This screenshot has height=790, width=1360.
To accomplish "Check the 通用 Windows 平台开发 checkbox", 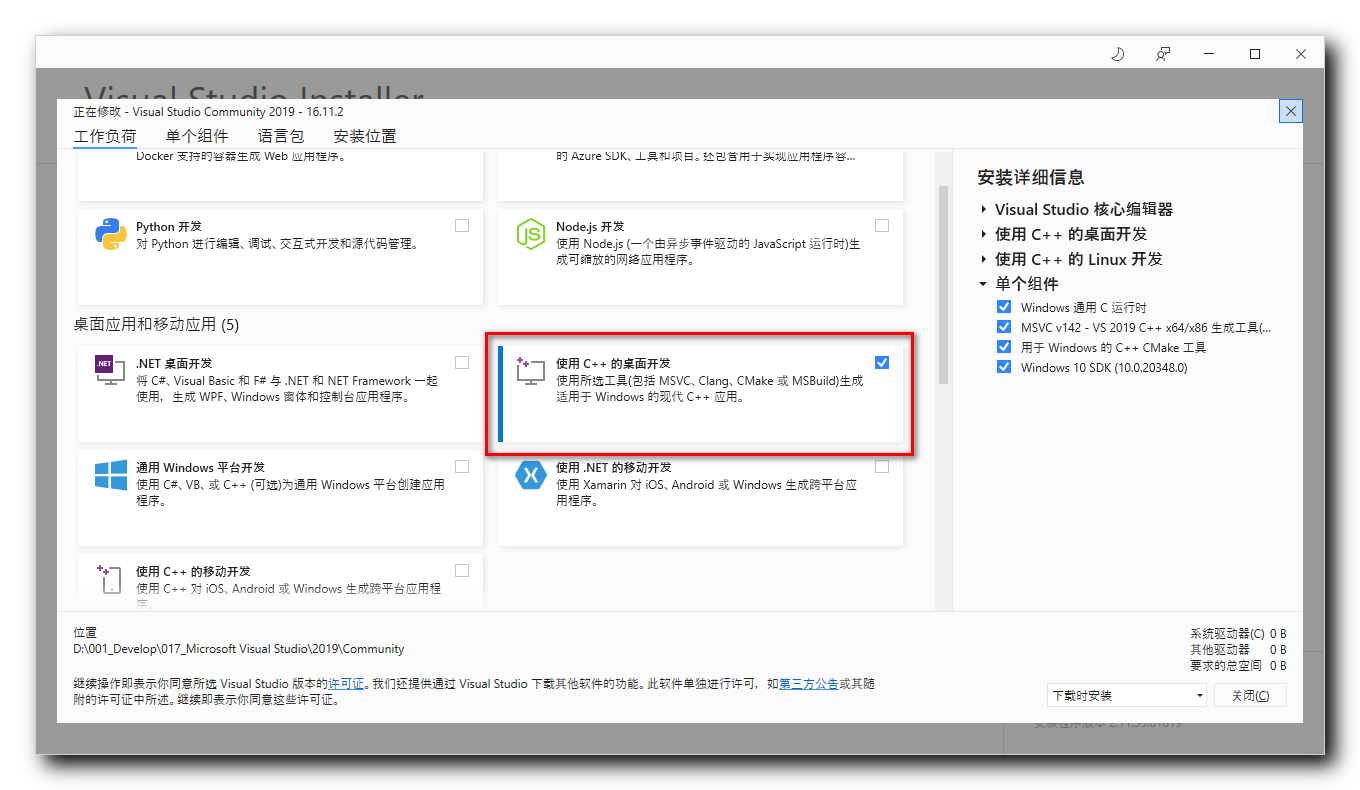I will (x=462, y=466).
